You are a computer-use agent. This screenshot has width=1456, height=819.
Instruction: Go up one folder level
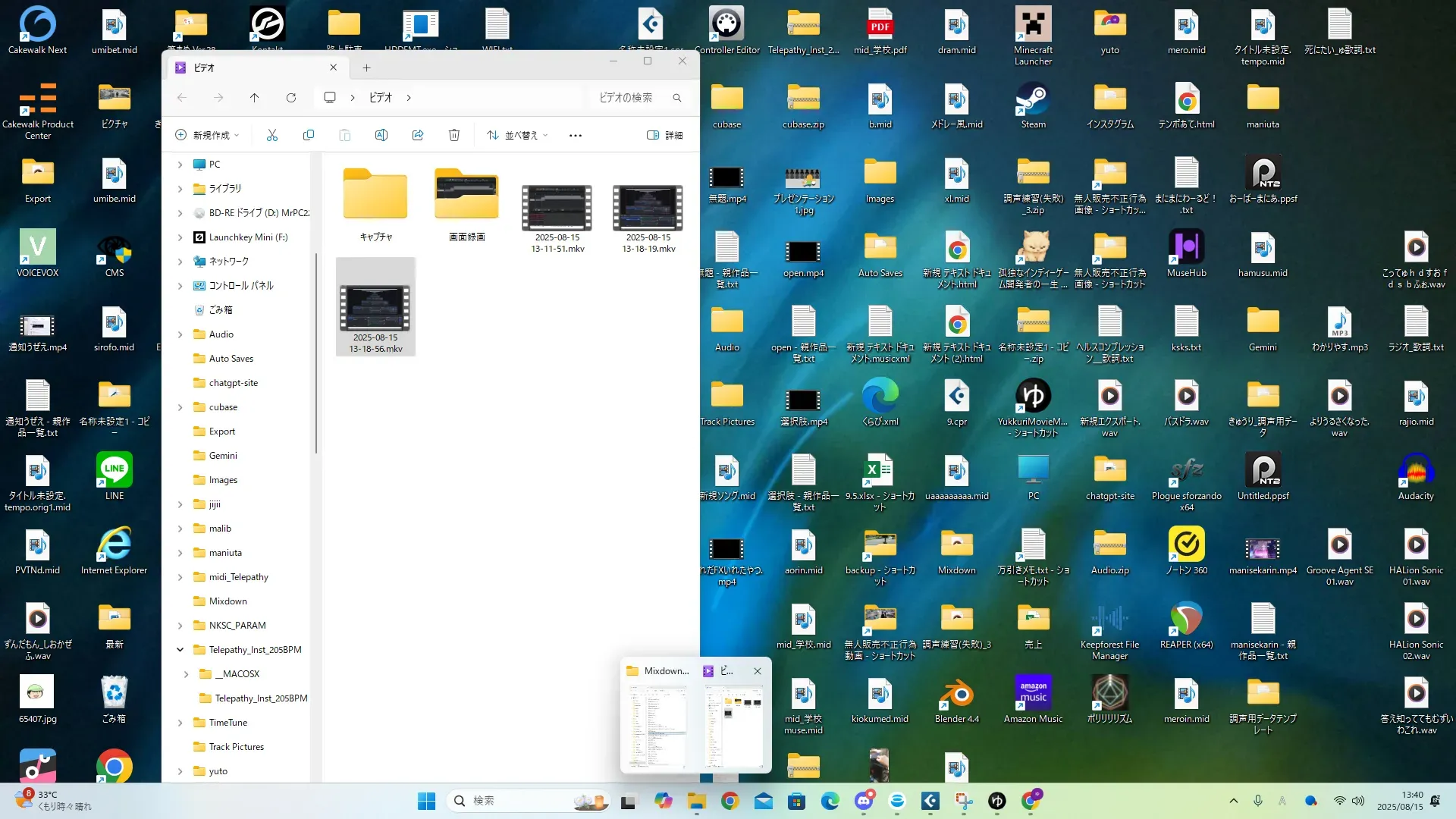(255, 98)
